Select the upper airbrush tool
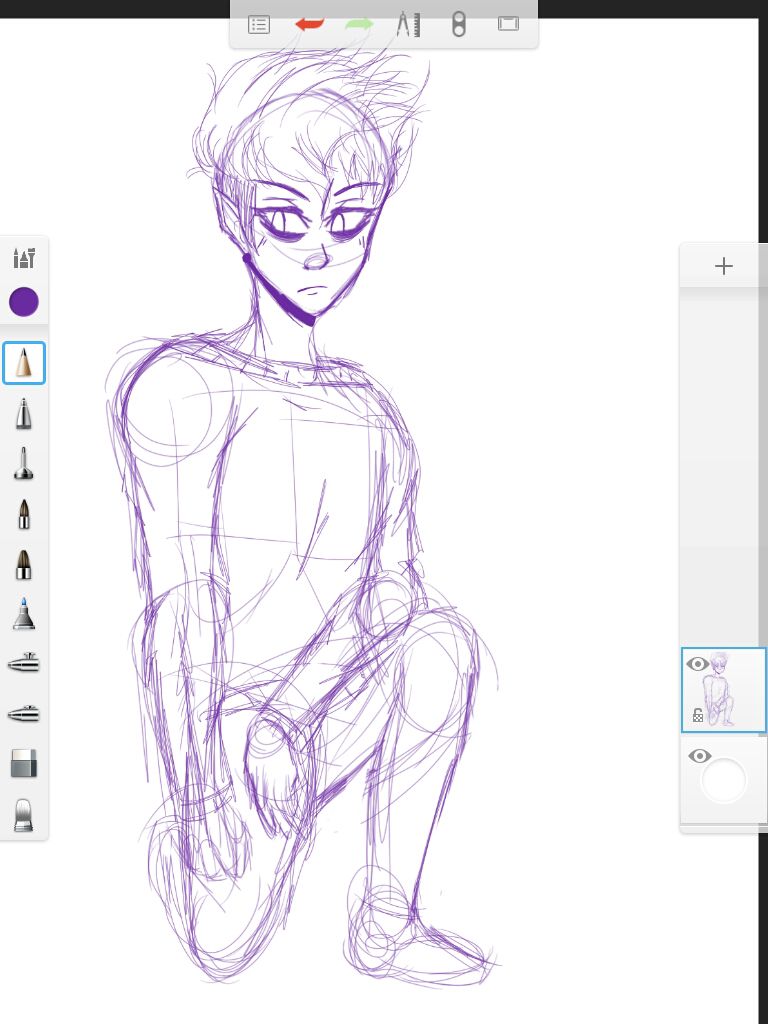Screen dimensions: 768x1024 (x=24, y=664)
